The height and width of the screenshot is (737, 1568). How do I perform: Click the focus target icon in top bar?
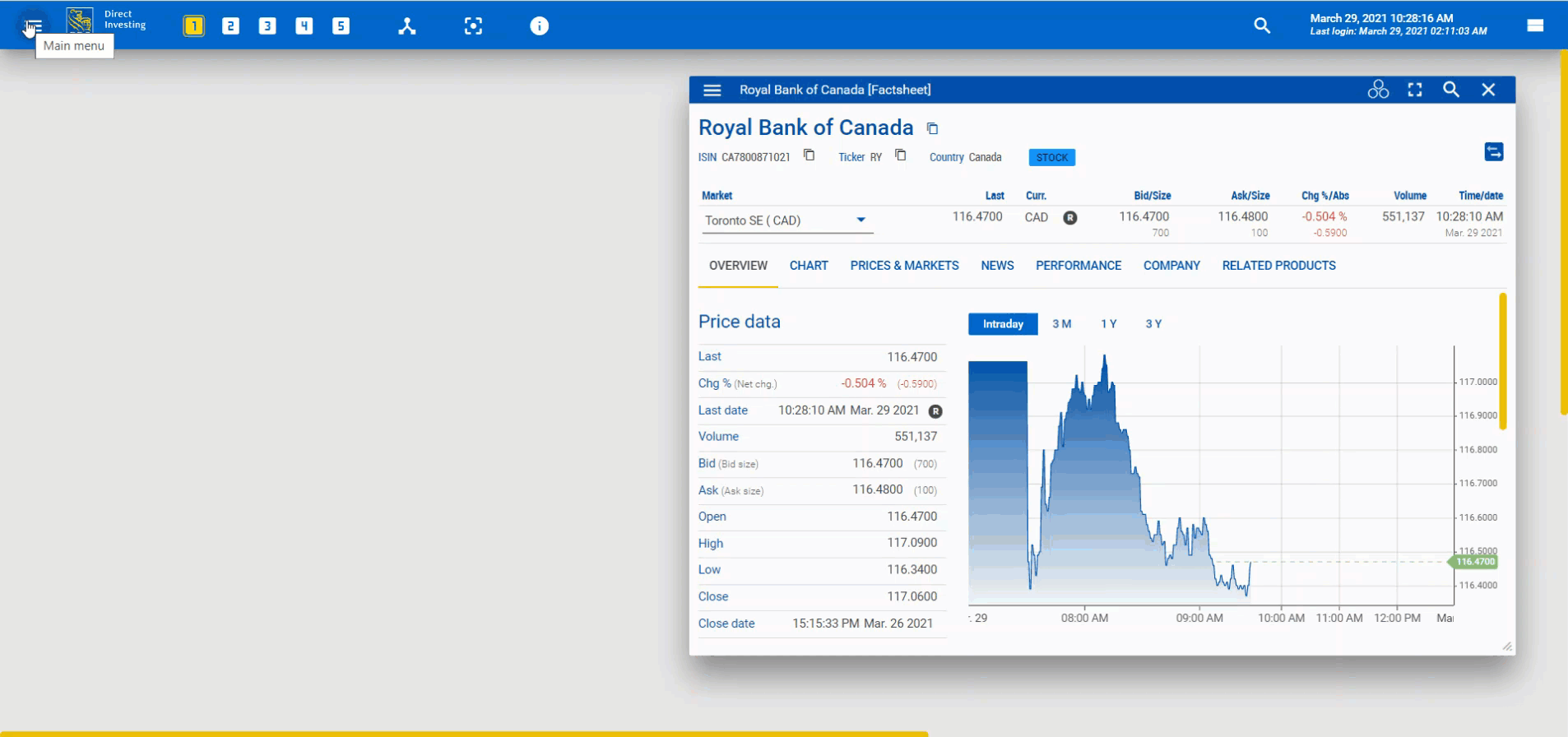click(473, 26)
